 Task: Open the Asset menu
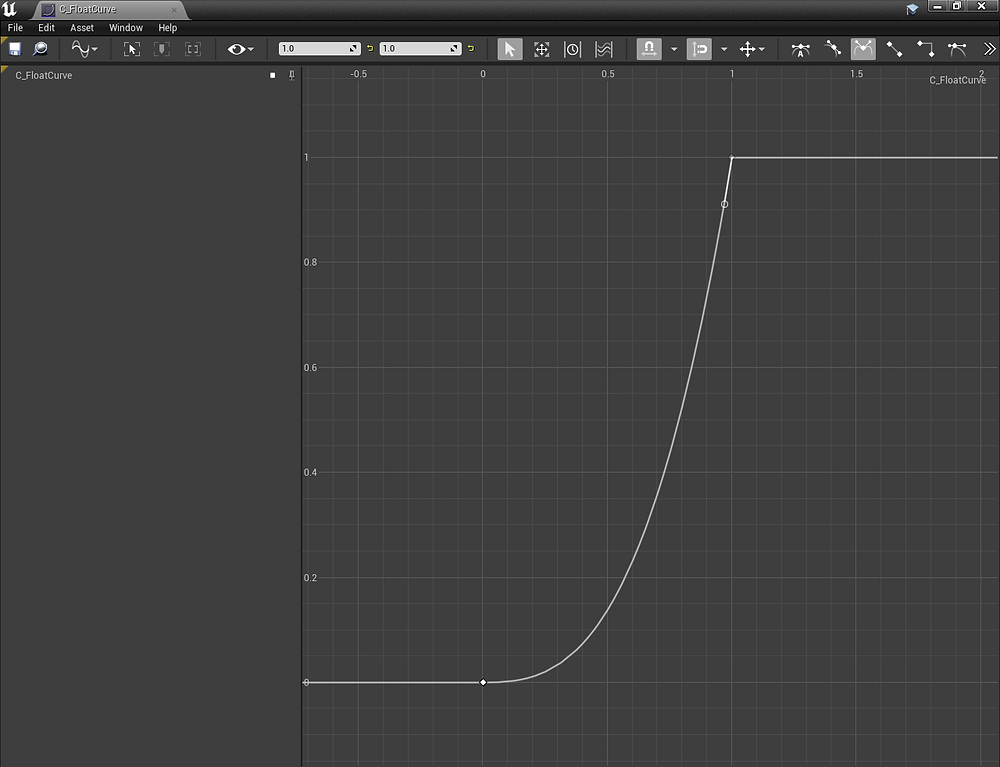(x=80, y=27)
